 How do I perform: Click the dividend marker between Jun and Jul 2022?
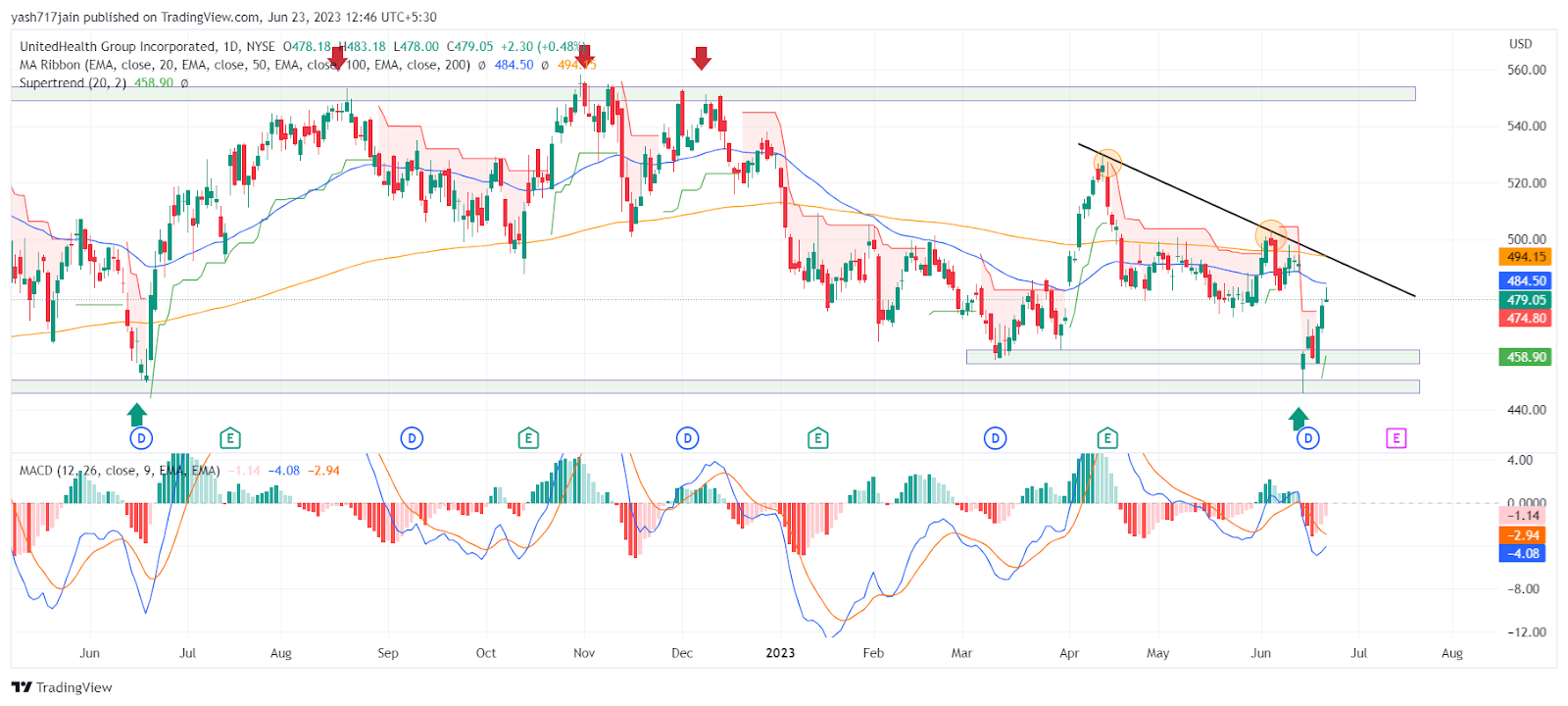coord(141,438)
